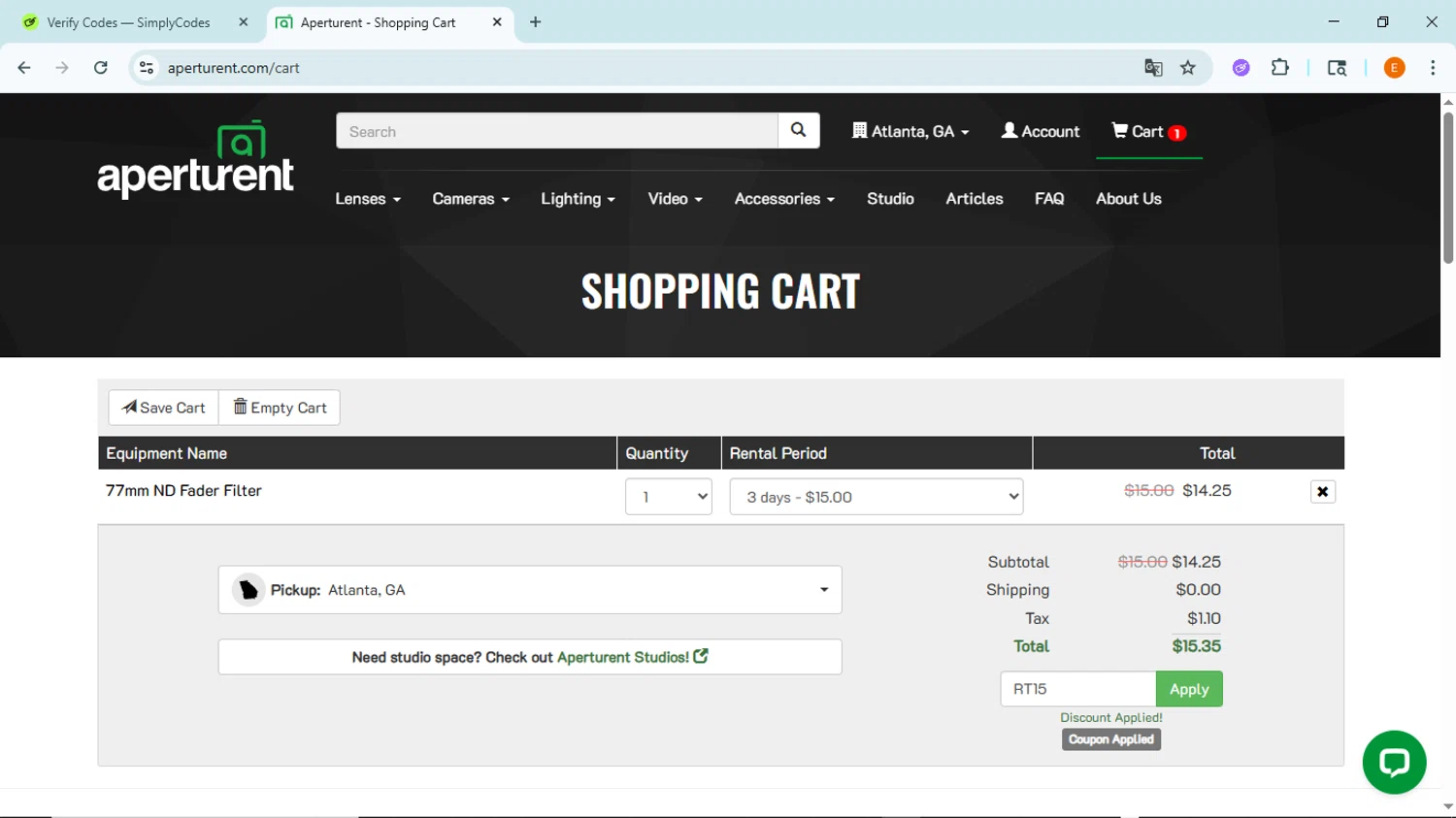Open browser extensions puzzle icon
The height and width of the screenshot is (818, 1456).
coord(1280,68)
